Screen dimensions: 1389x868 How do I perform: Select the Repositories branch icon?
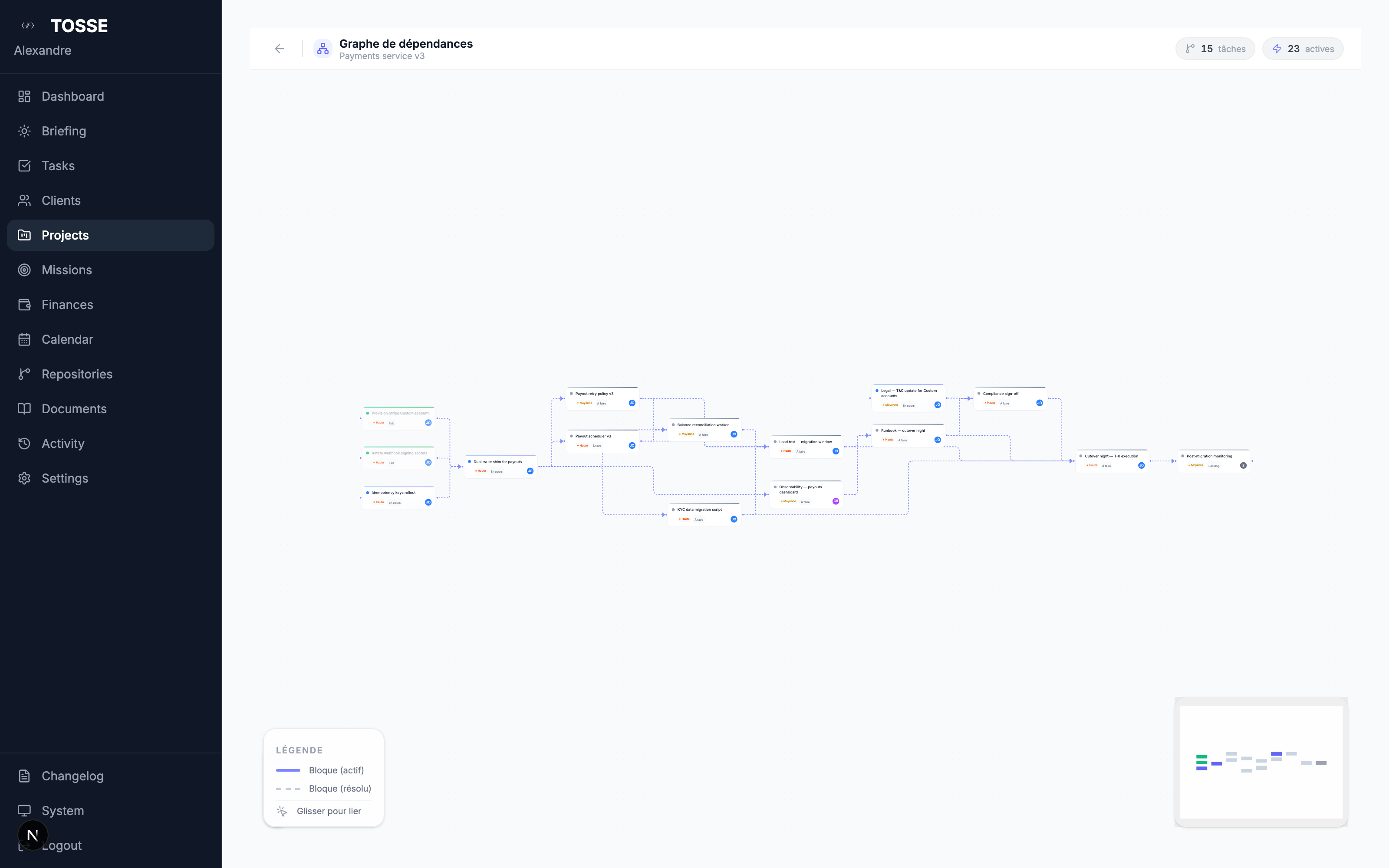24,374
